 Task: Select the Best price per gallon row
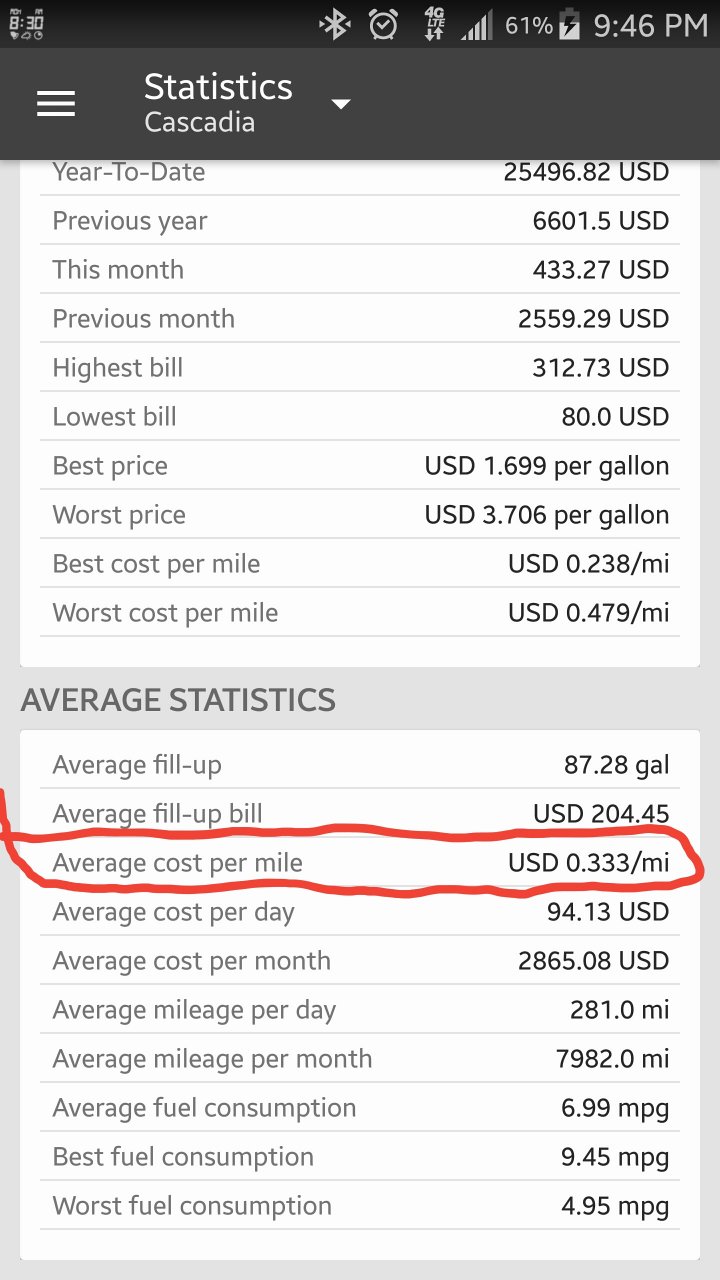pos(360,466)
